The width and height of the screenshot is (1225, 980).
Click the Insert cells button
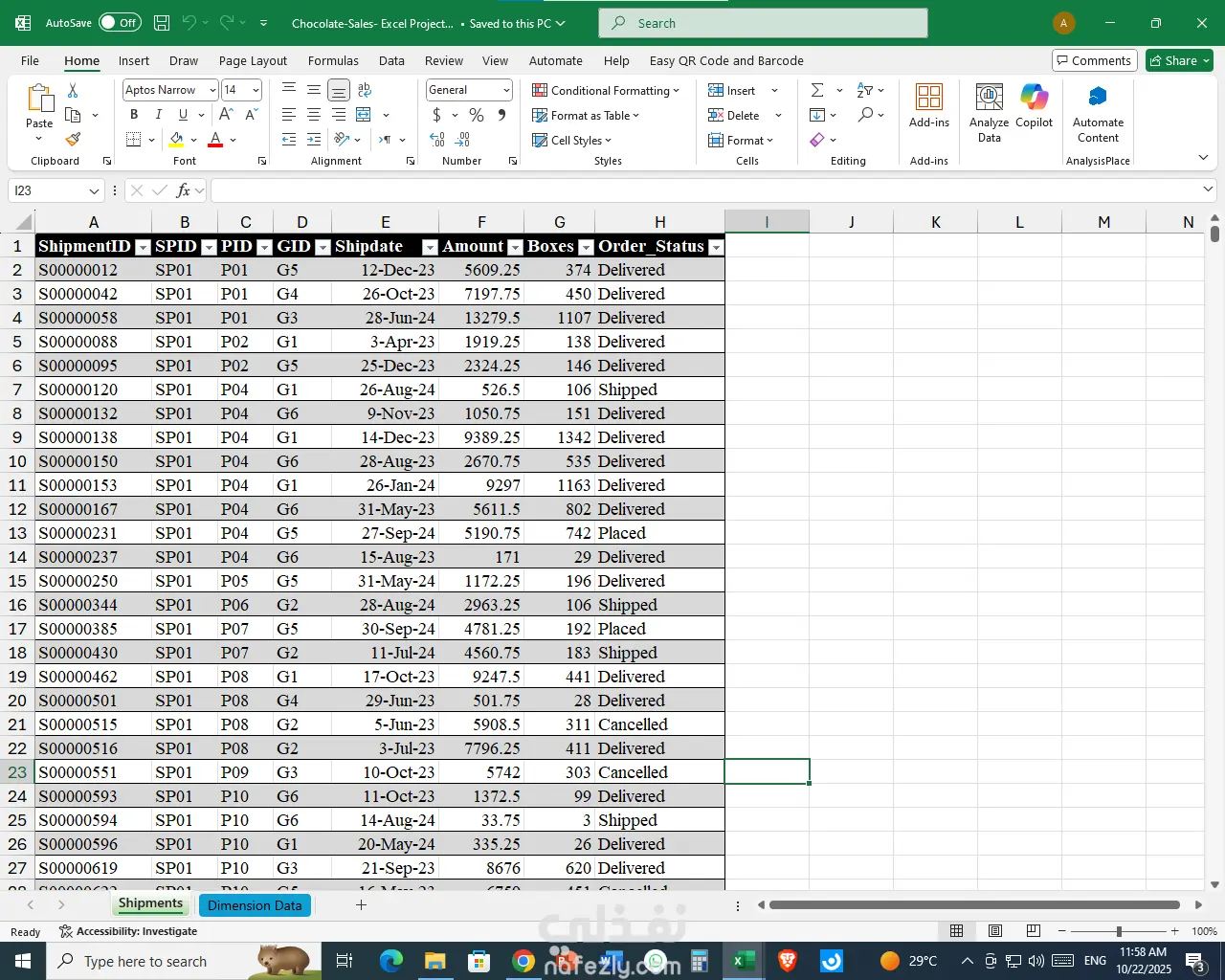click(x=743, y=90)
